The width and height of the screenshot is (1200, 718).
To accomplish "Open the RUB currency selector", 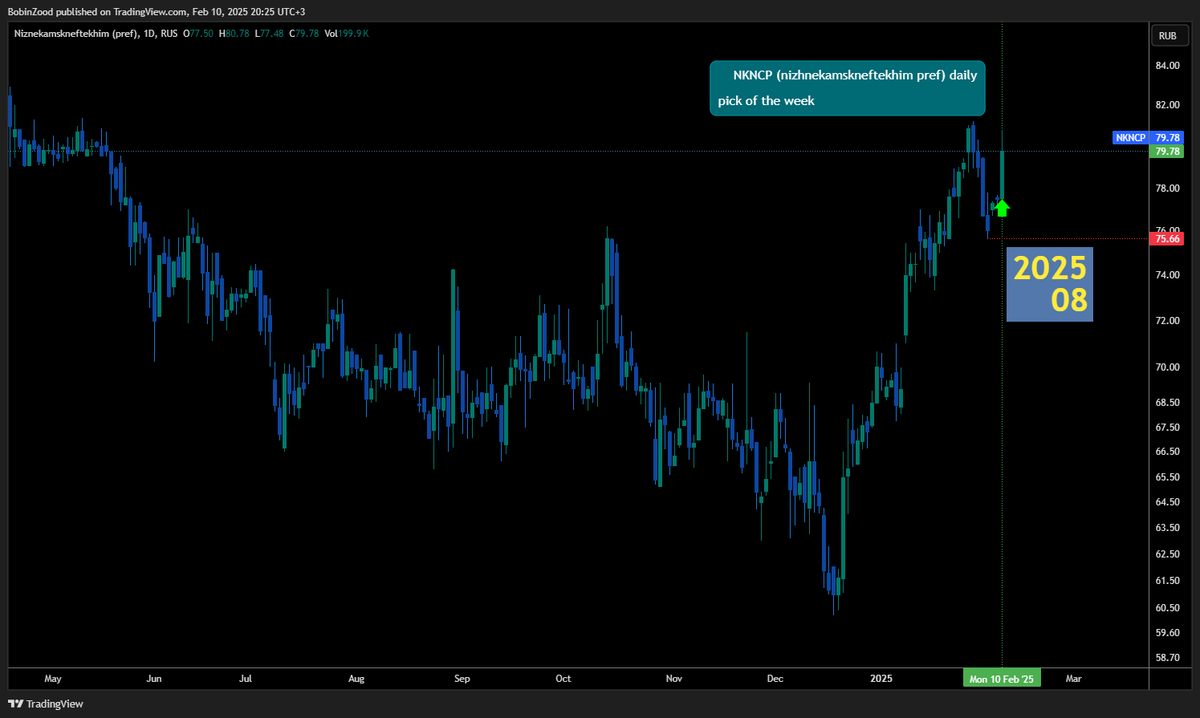I will coord(1167,35).
